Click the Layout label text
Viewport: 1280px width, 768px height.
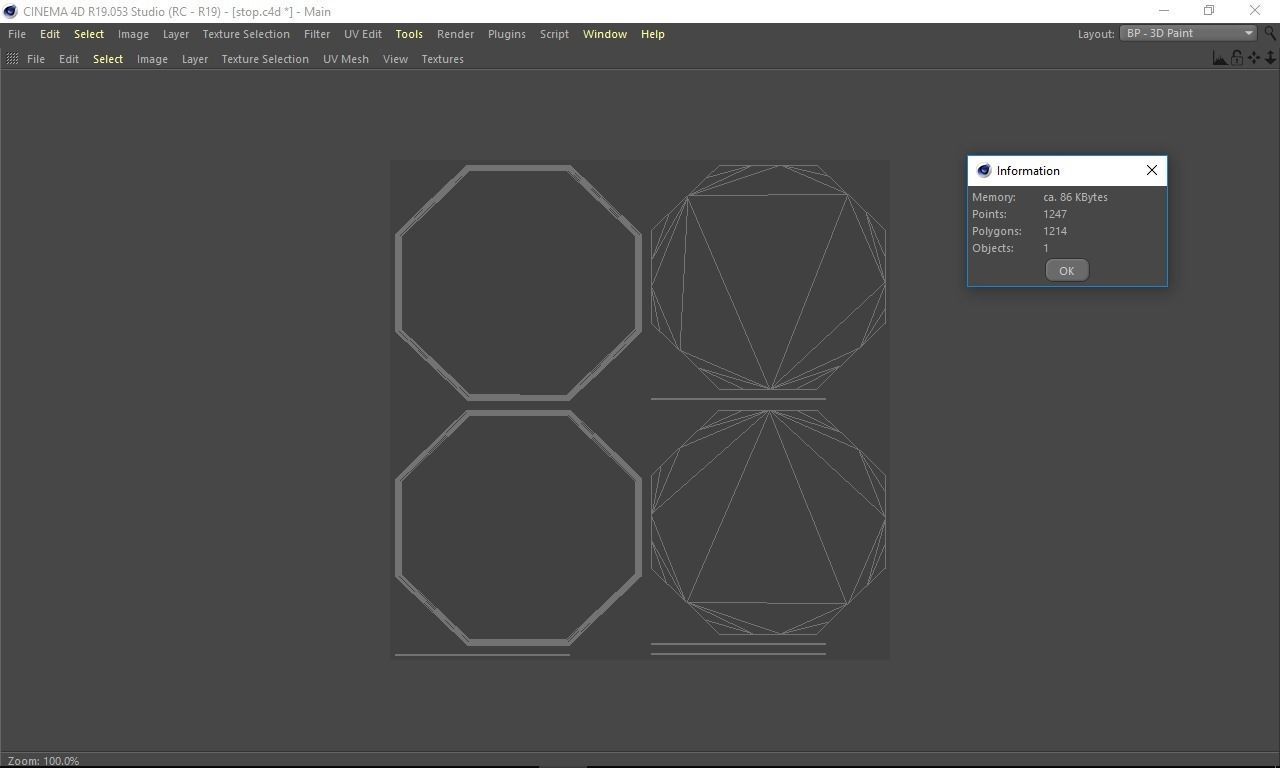[1096, 34]
